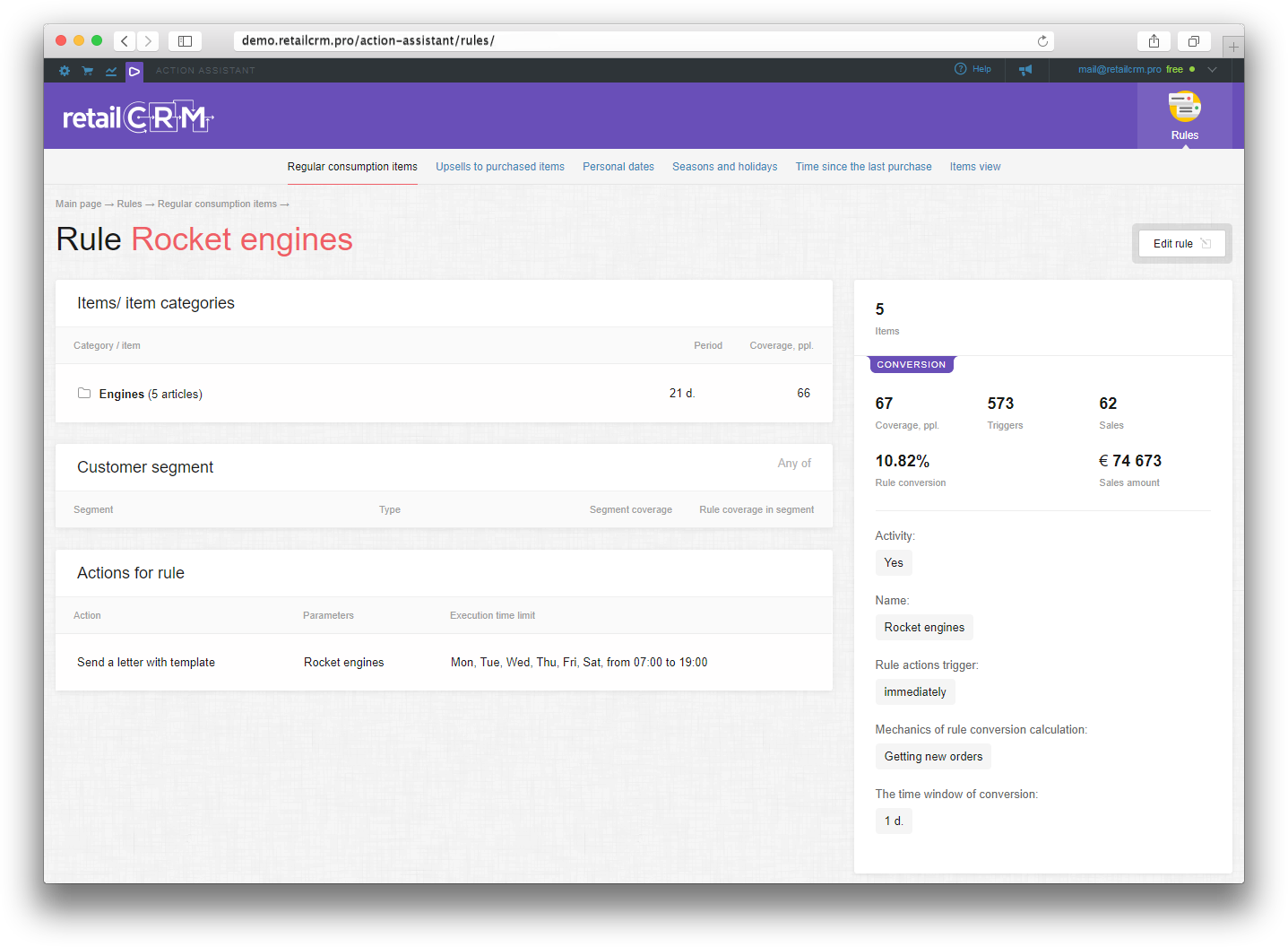Open the settings gear icon in top bar

click(65, 71)
